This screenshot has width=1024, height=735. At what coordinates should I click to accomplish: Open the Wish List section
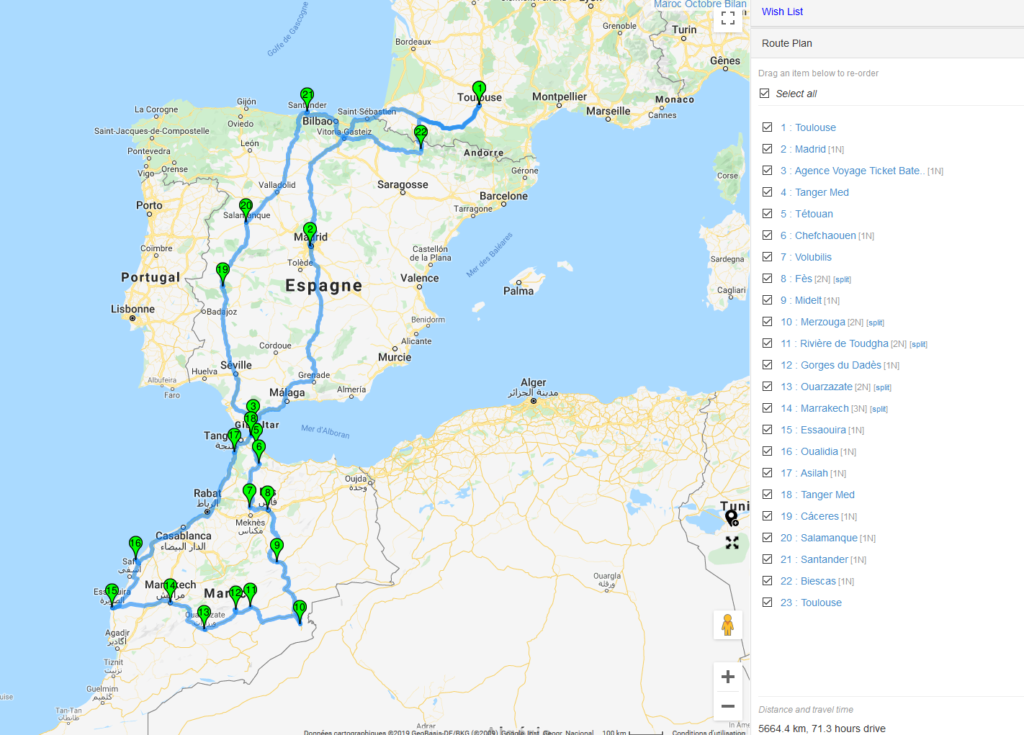coord(782,12)
